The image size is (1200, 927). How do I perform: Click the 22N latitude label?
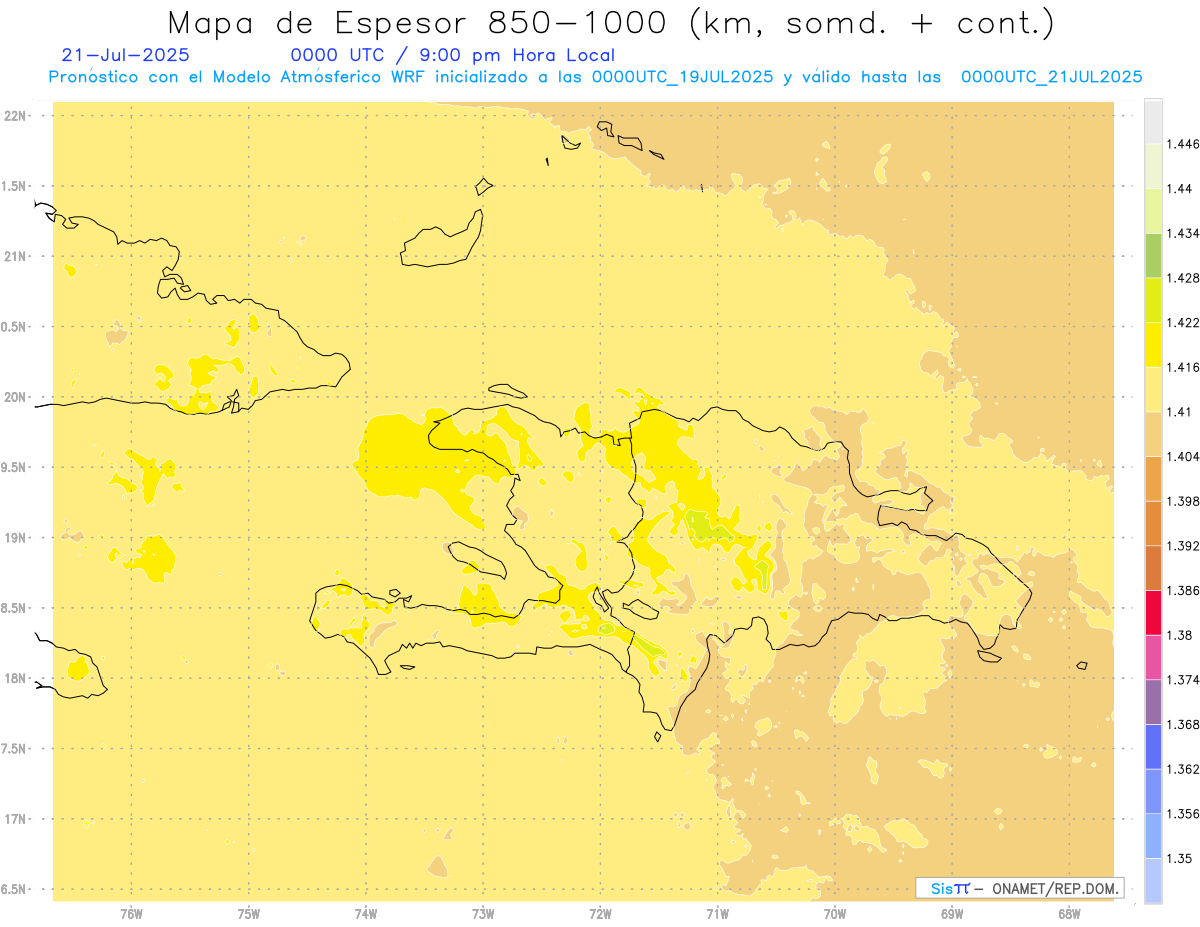click(x=15, y=116)
